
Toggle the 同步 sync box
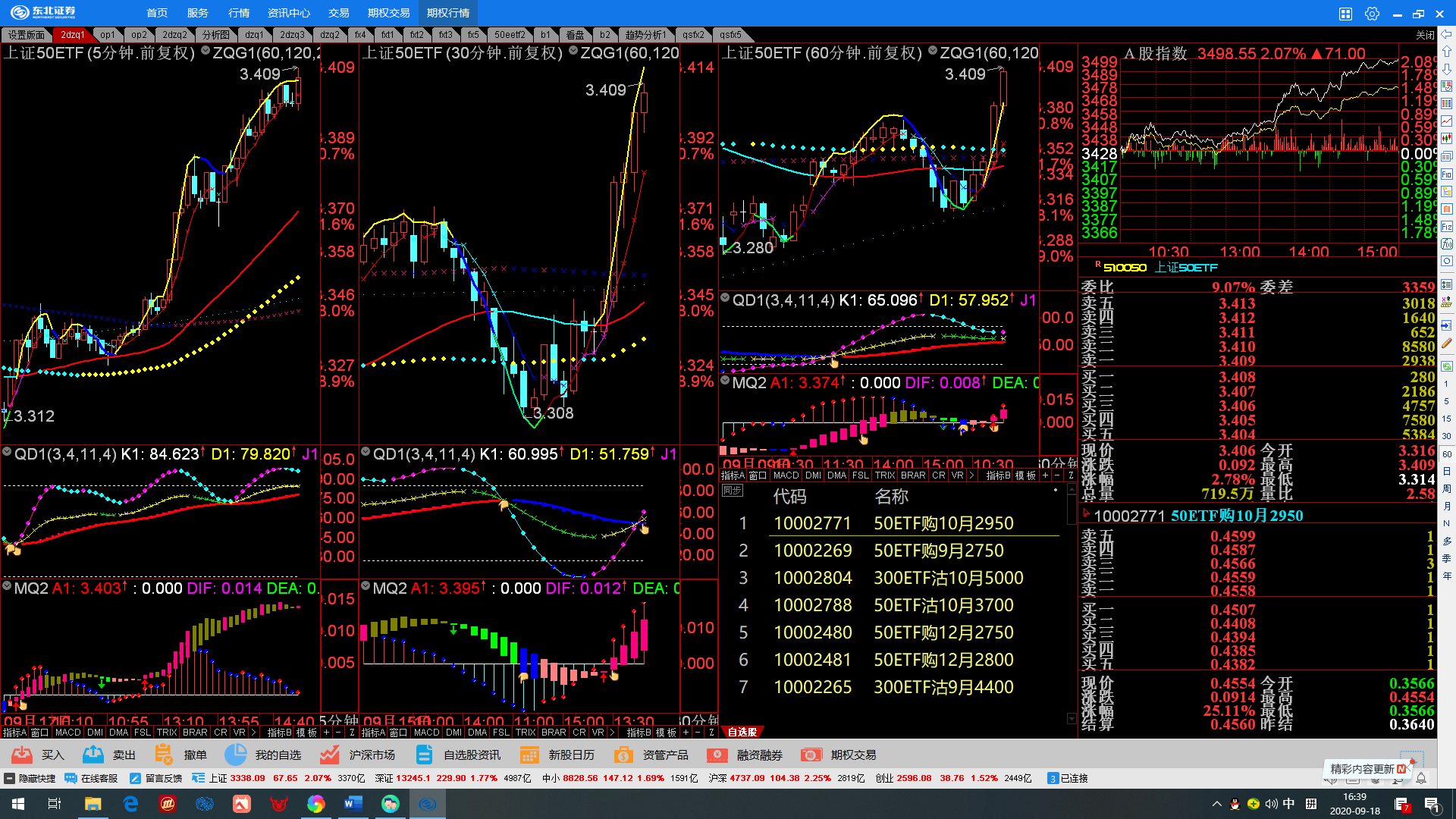click(732, 491)
